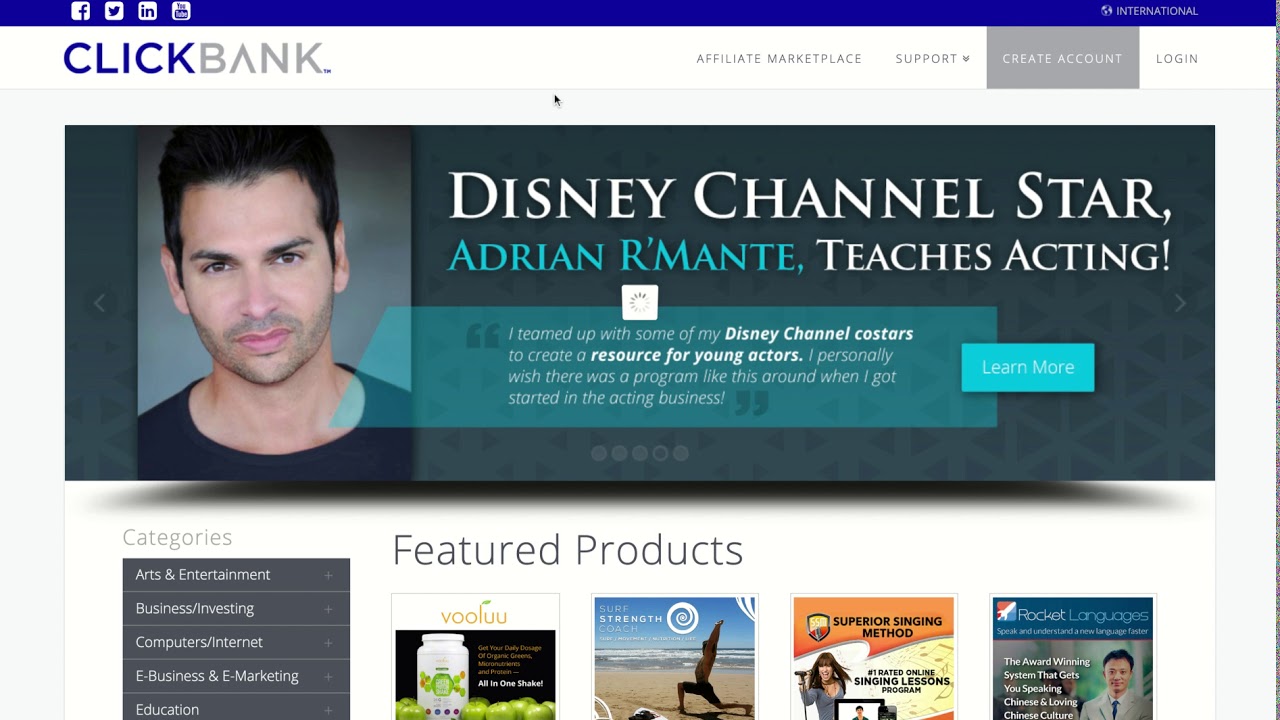Expand E-Business & E-Marketing plus icon
The width and height of the screenshot is (1280, 720).
tap(328, 677)
